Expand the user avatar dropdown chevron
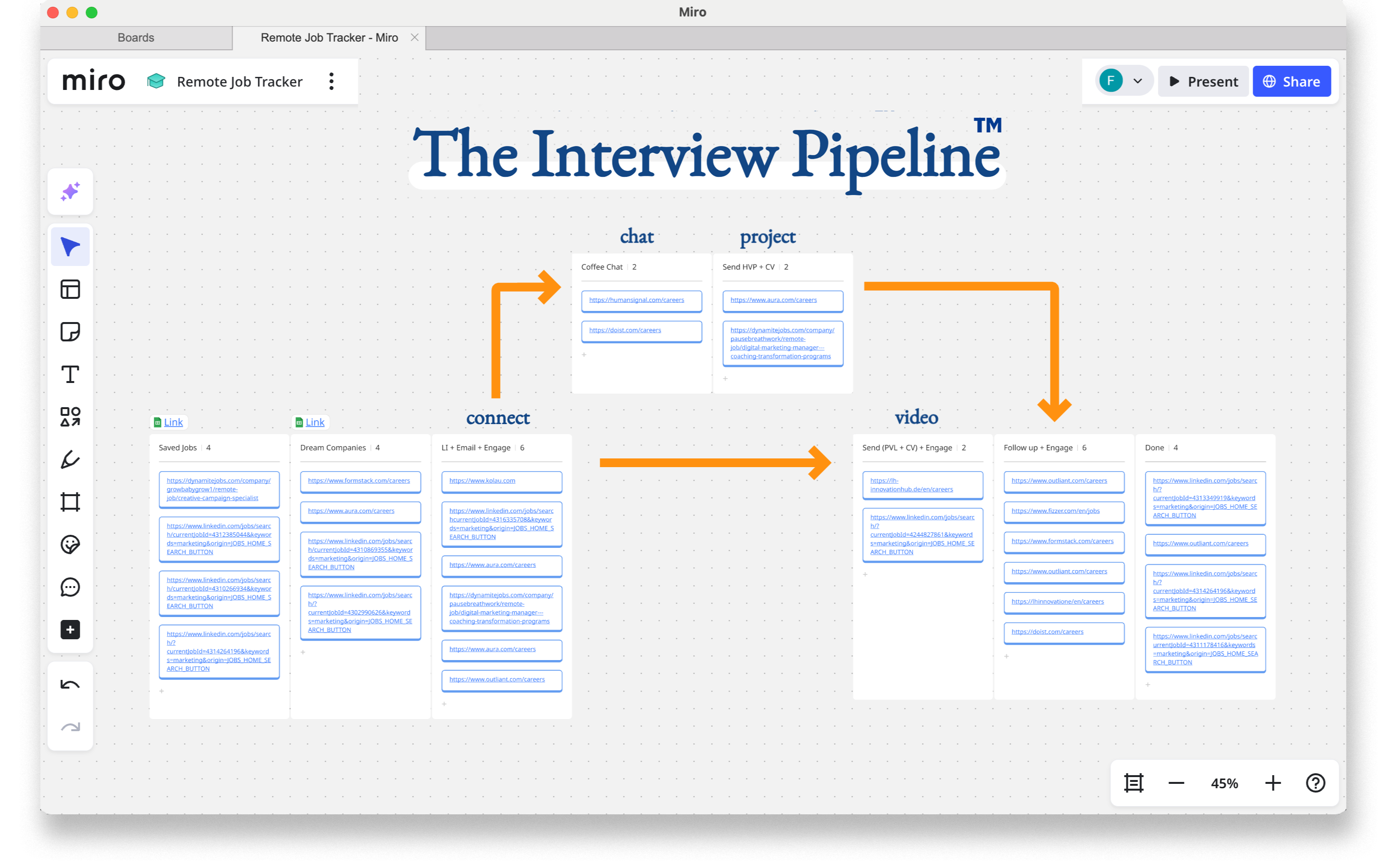Screen dimensions: 1392x868 [1138, 82]
